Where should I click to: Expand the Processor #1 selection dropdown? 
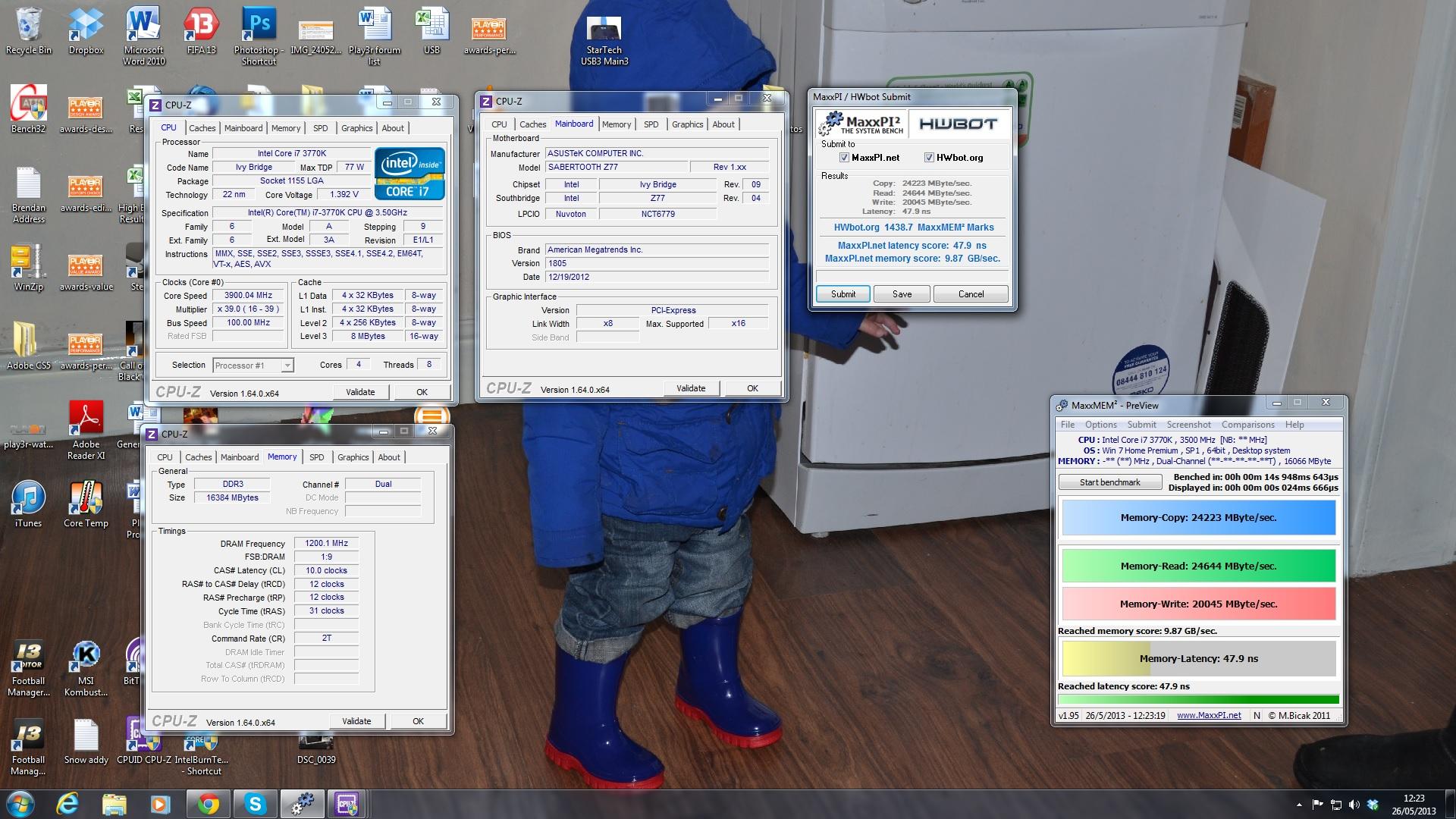287,366
